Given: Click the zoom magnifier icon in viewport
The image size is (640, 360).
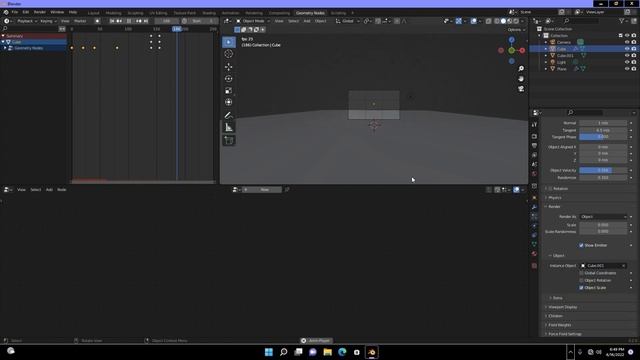Looking at the screenshot, I should [521, 69].
